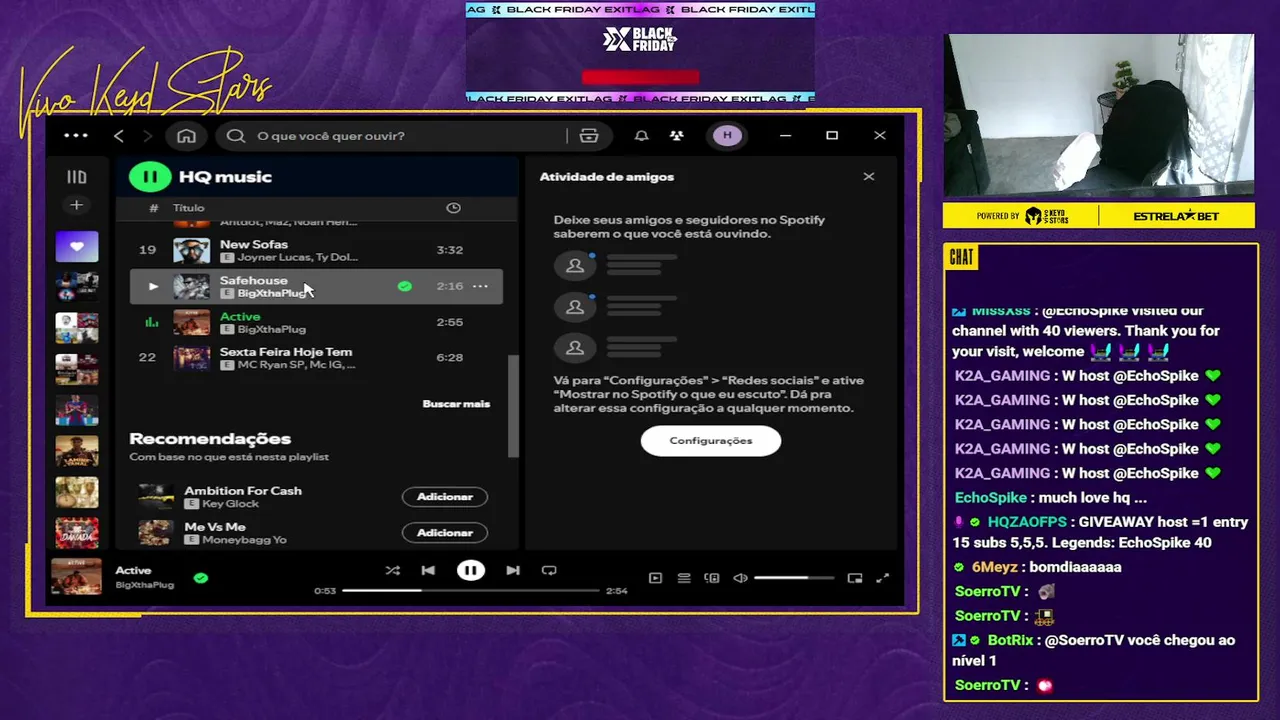This screenshot has width=1280, height=720.
Task: Enter full screen mode
Action: pyautogui.click(x=883, y=578)
